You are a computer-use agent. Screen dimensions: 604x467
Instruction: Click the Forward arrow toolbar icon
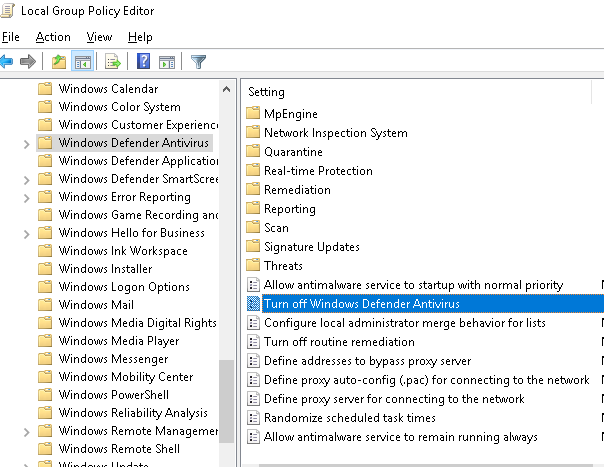coord(28,61)
